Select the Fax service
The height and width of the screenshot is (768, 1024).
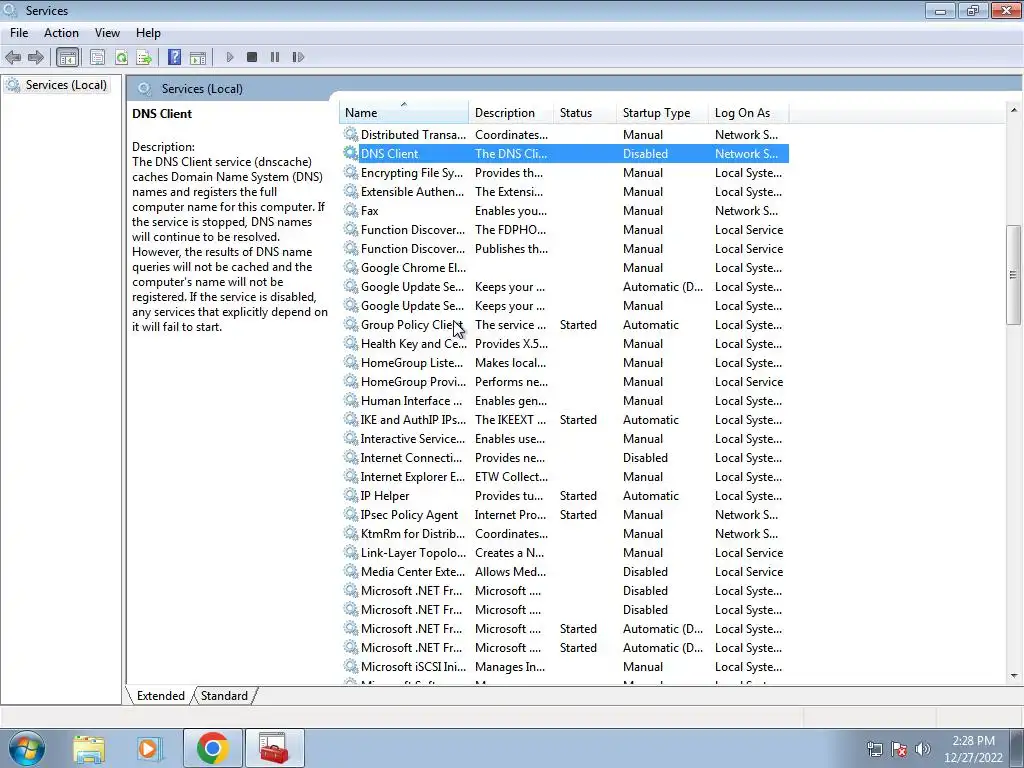click(x=565, y=211)
